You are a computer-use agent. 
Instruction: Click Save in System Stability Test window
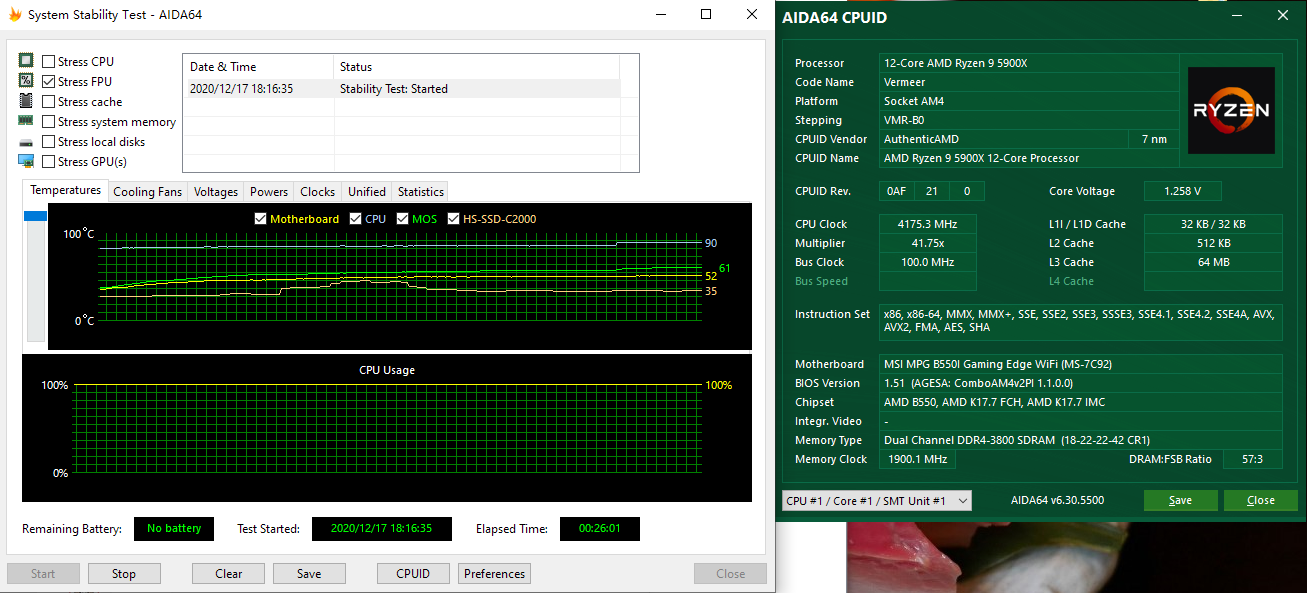click(309, 574)
